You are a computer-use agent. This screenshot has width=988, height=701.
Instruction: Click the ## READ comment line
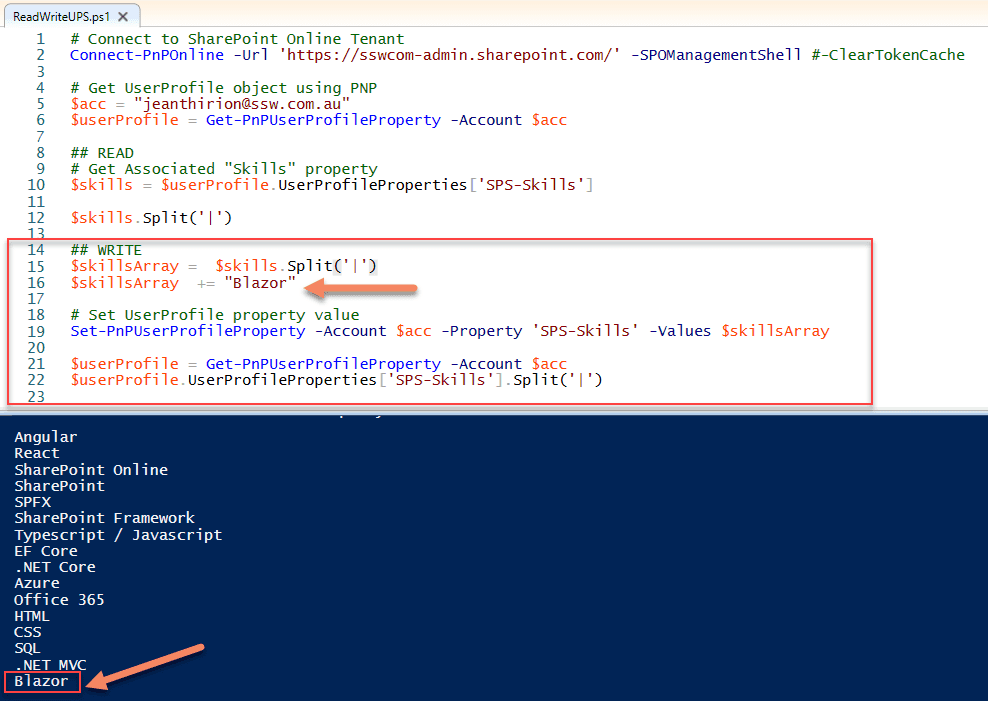102,153
